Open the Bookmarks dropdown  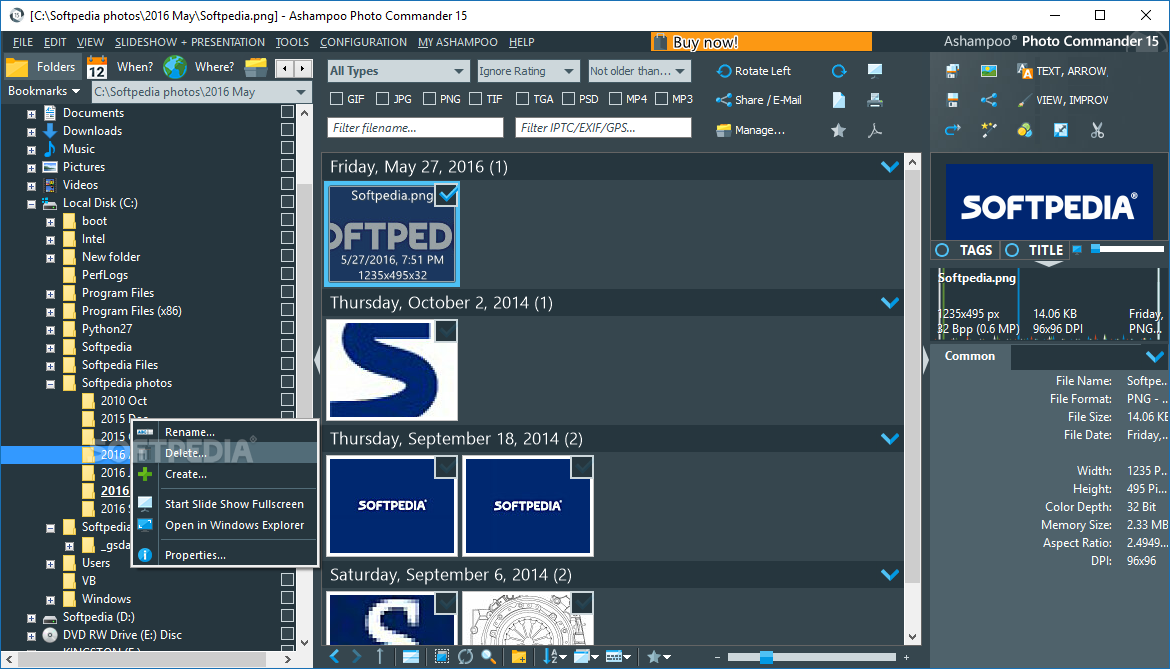tap(43, 91)
